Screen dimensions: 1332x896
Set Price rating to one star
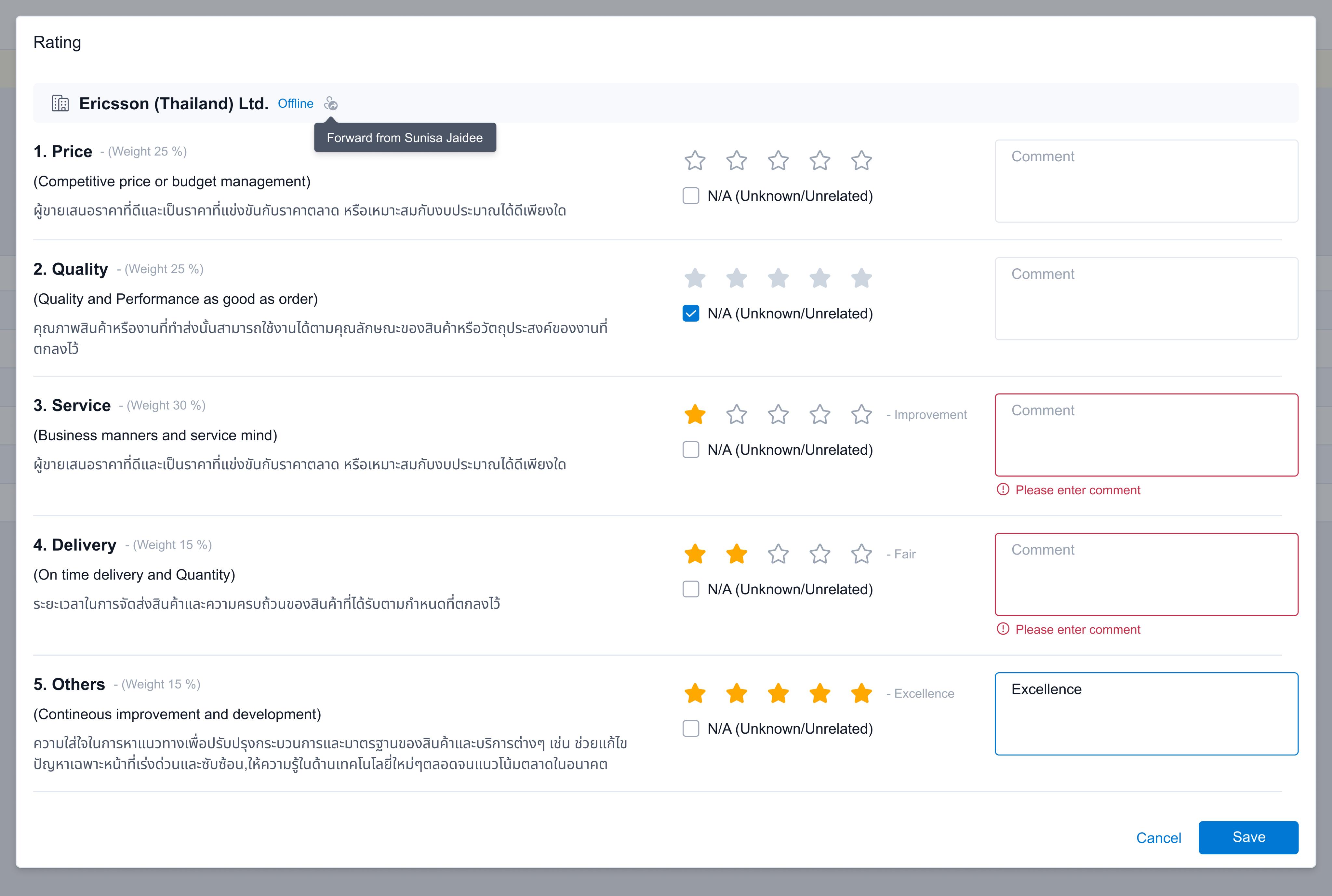(695, 161)
